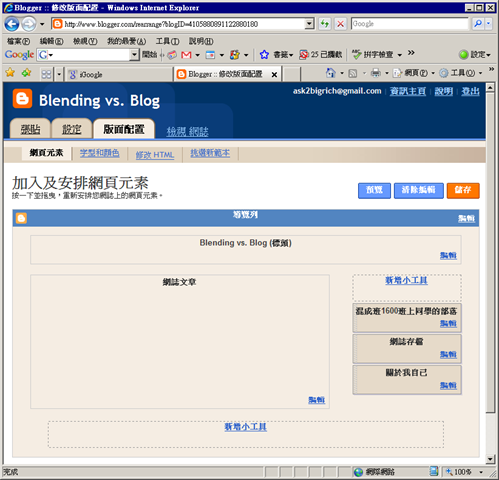499x480 pixels.
Task: Open the 我的最愛(A) menu
Action: click(126, 41)
